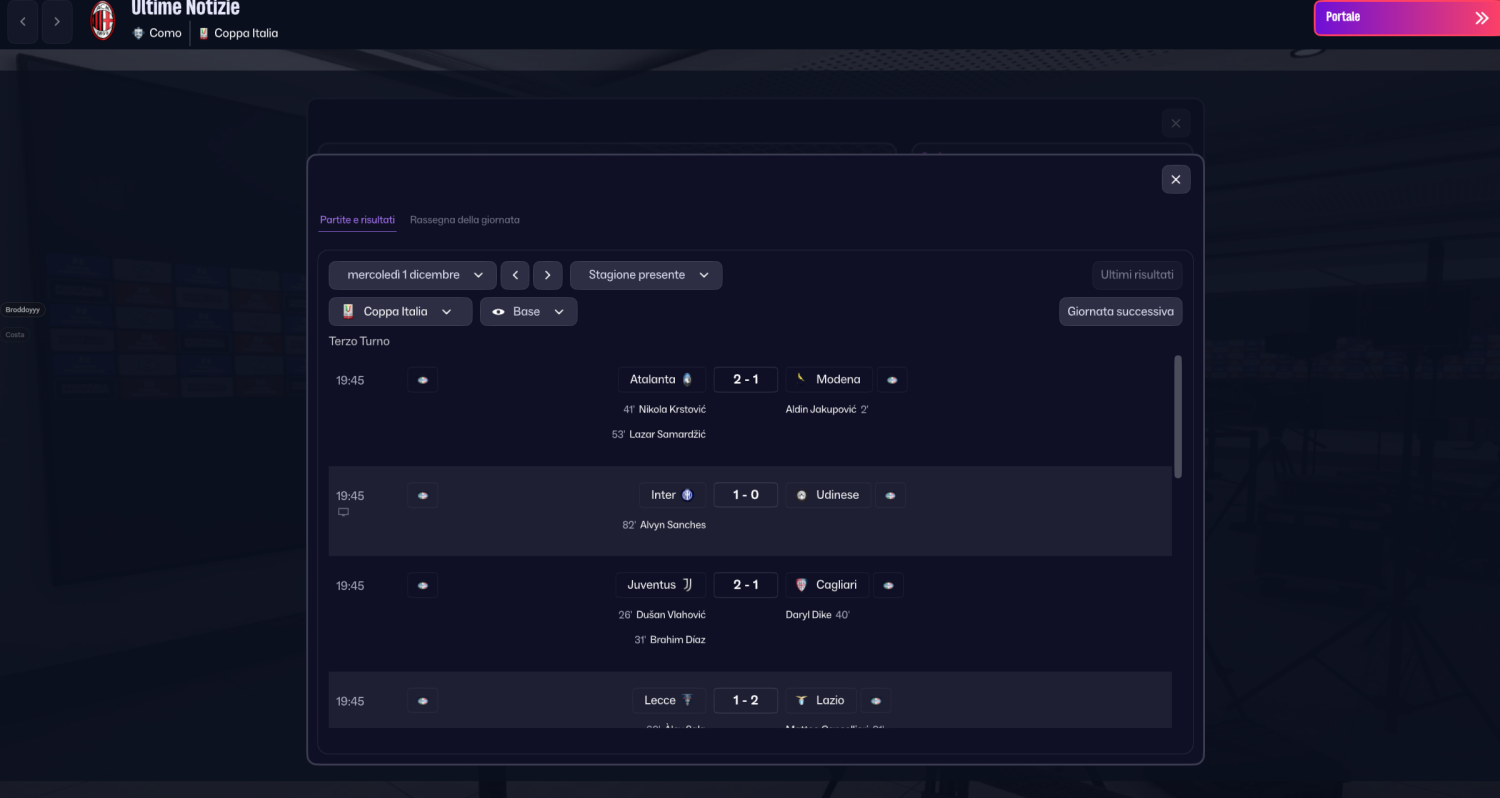Viewport: 1500px width, 798px height.
Task: Click icon to the right of Cagliari
Action: (x=889, y=585)
